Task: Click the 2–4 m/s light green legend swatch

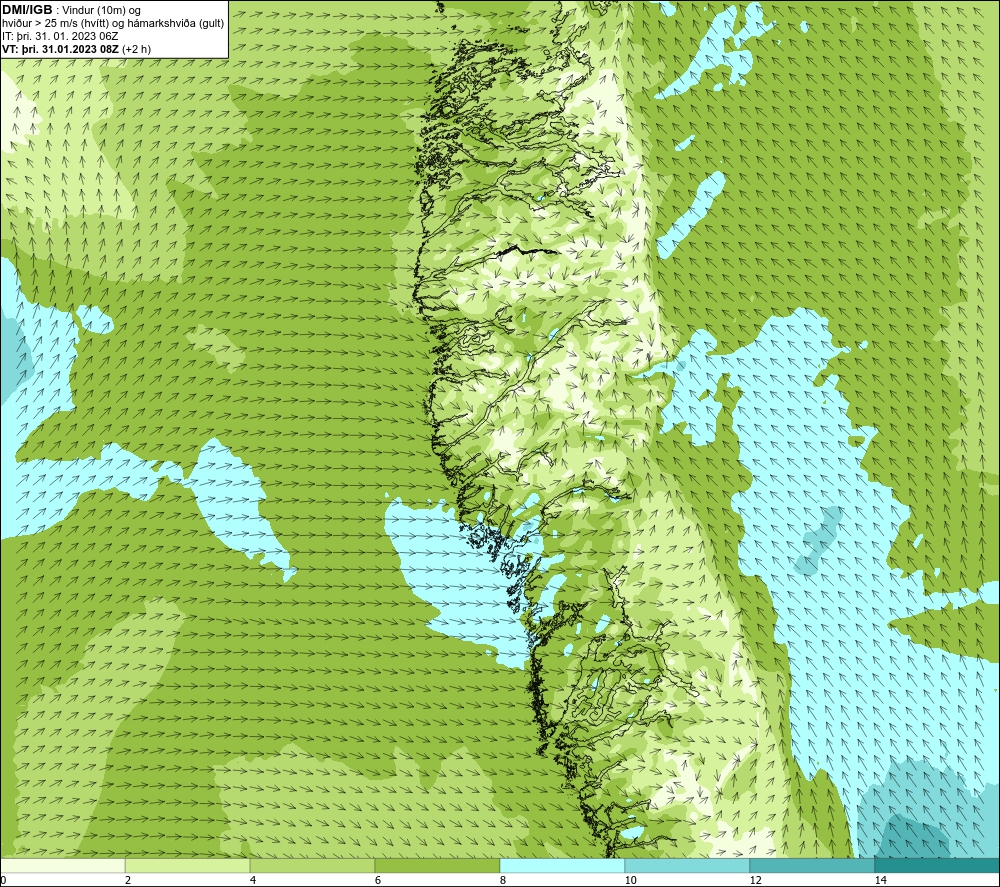Action: 188,866
